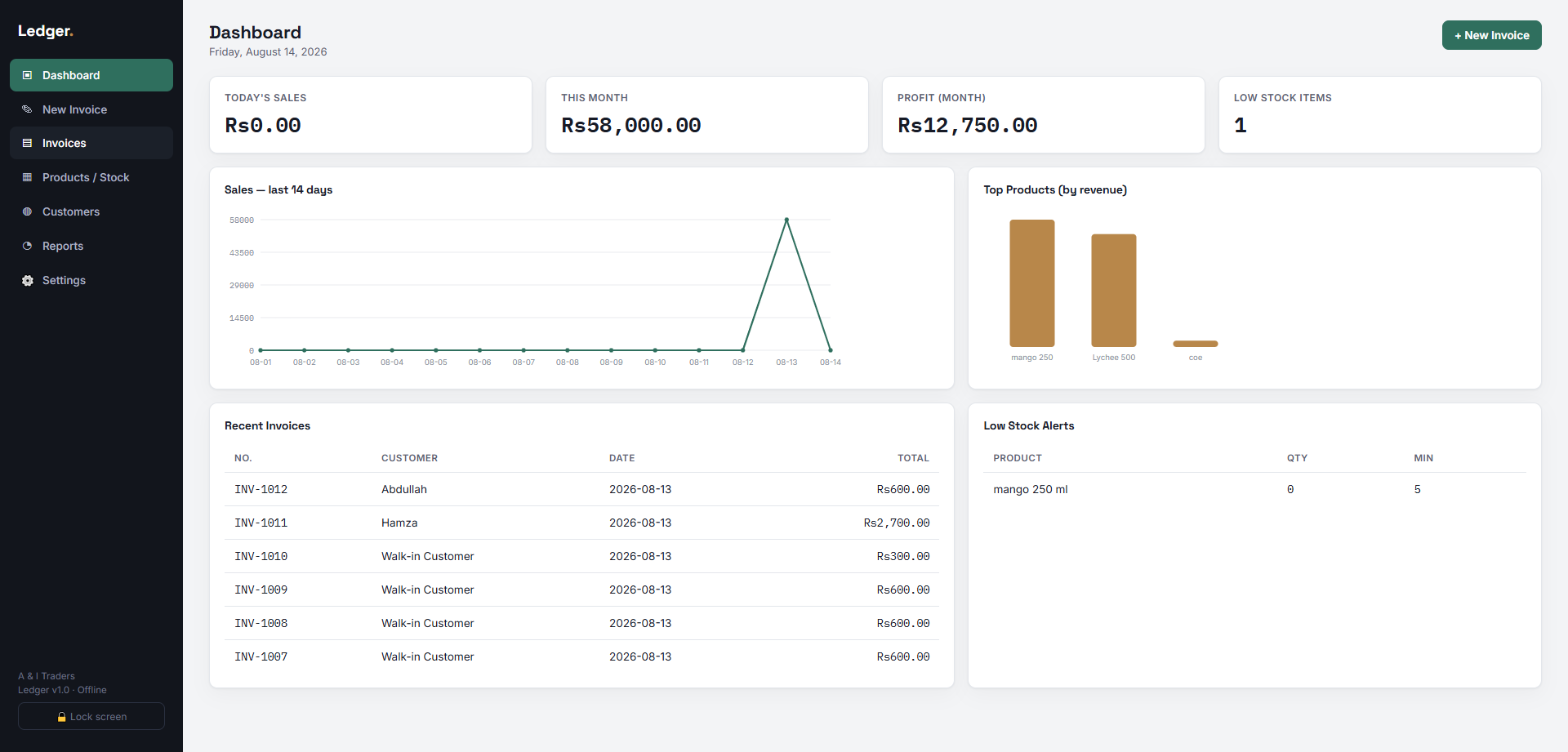Screen dimensions: 1568x752
Task: Select the Lychee 500 revenue bar
Action: point(1114,291)
